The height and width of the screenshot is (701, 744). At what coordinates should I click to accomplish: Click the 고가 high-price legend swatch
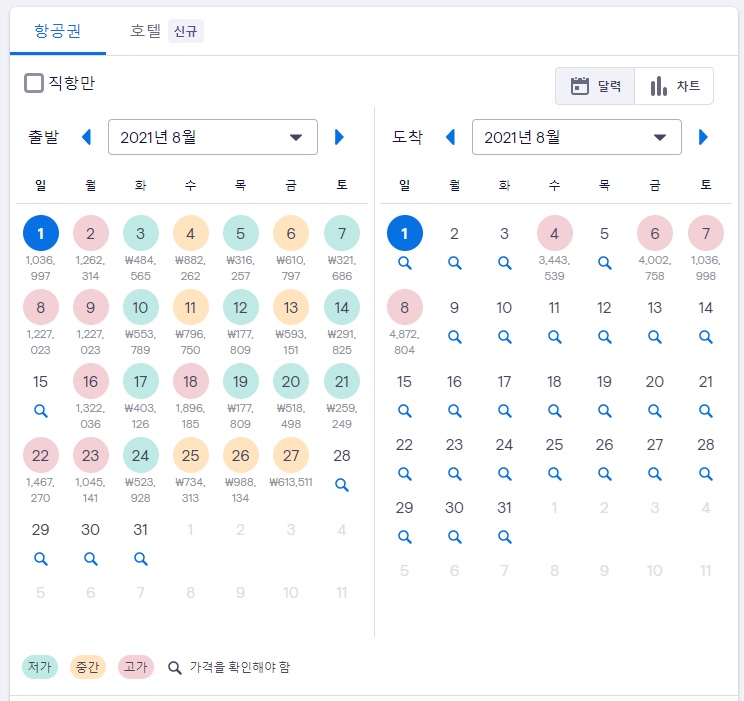coord(136,667)
